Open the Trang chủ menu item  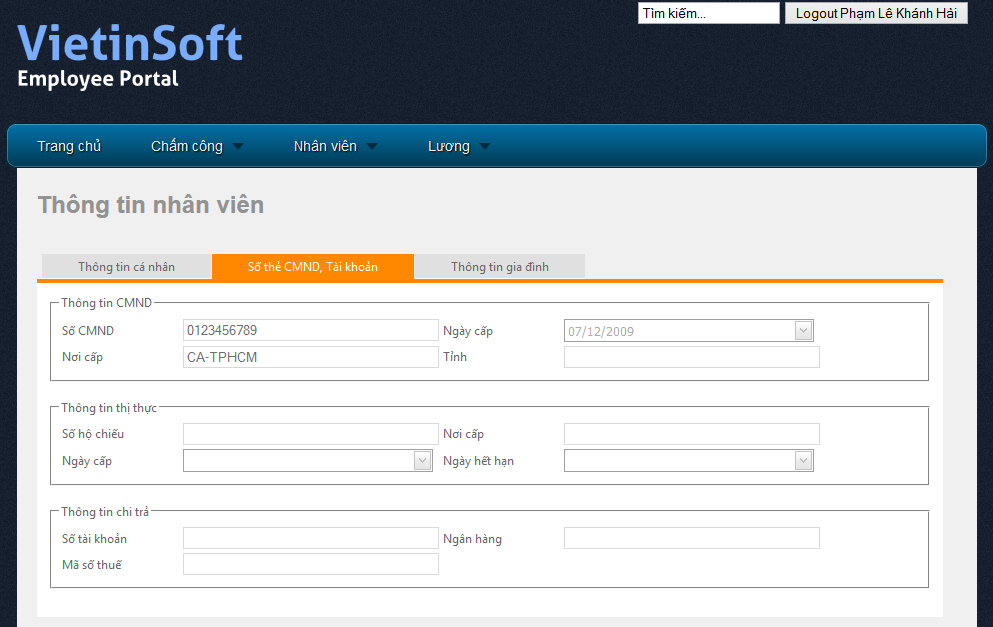pos(69,146)
